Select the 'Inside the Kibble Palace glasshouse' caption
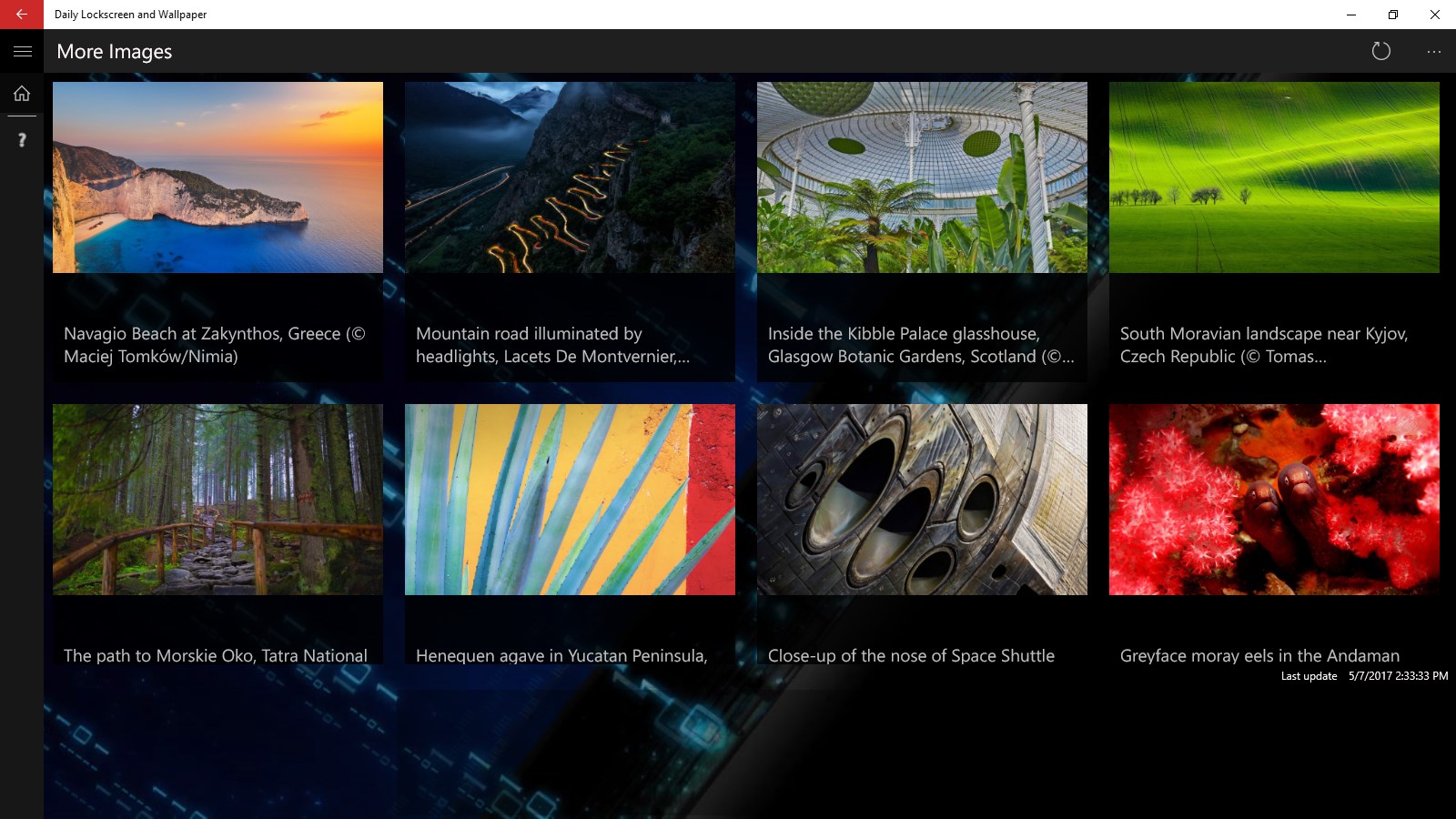1456x819 pixels. pos(921,345)
